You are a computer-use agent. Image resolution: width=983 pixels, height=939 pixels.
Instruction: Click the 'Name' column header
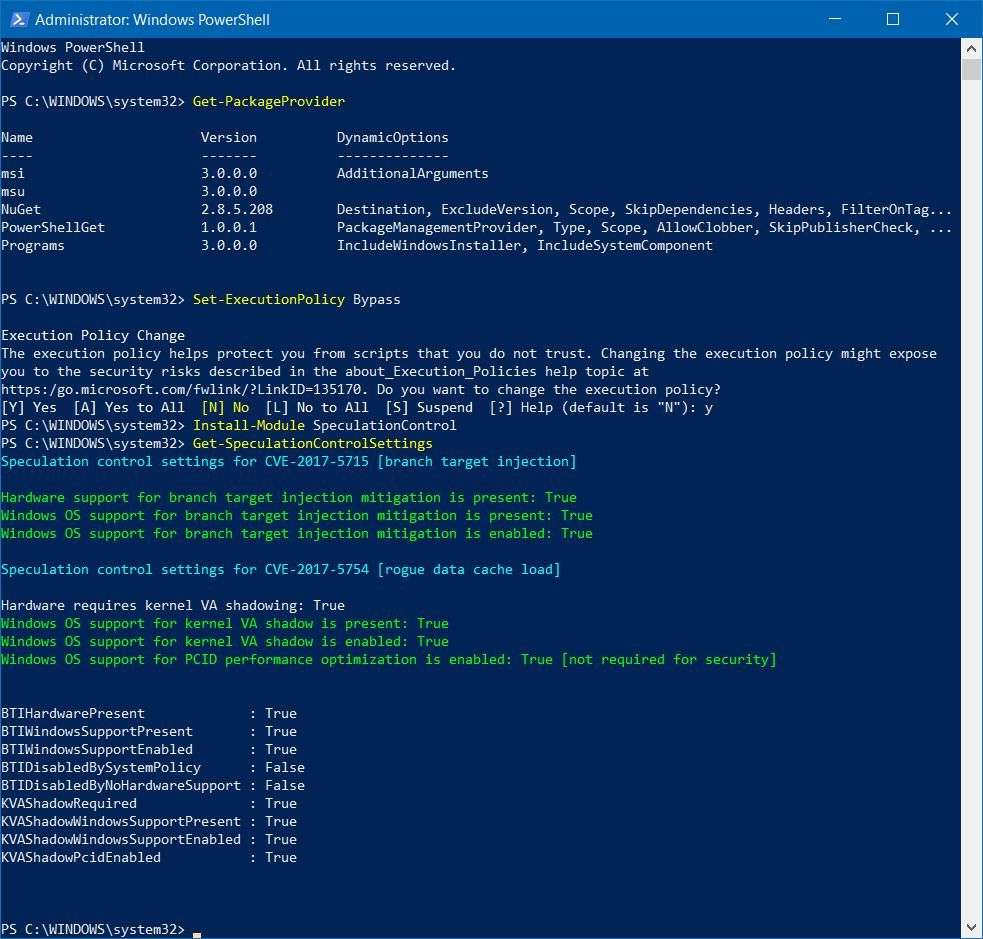coord(17,137)
